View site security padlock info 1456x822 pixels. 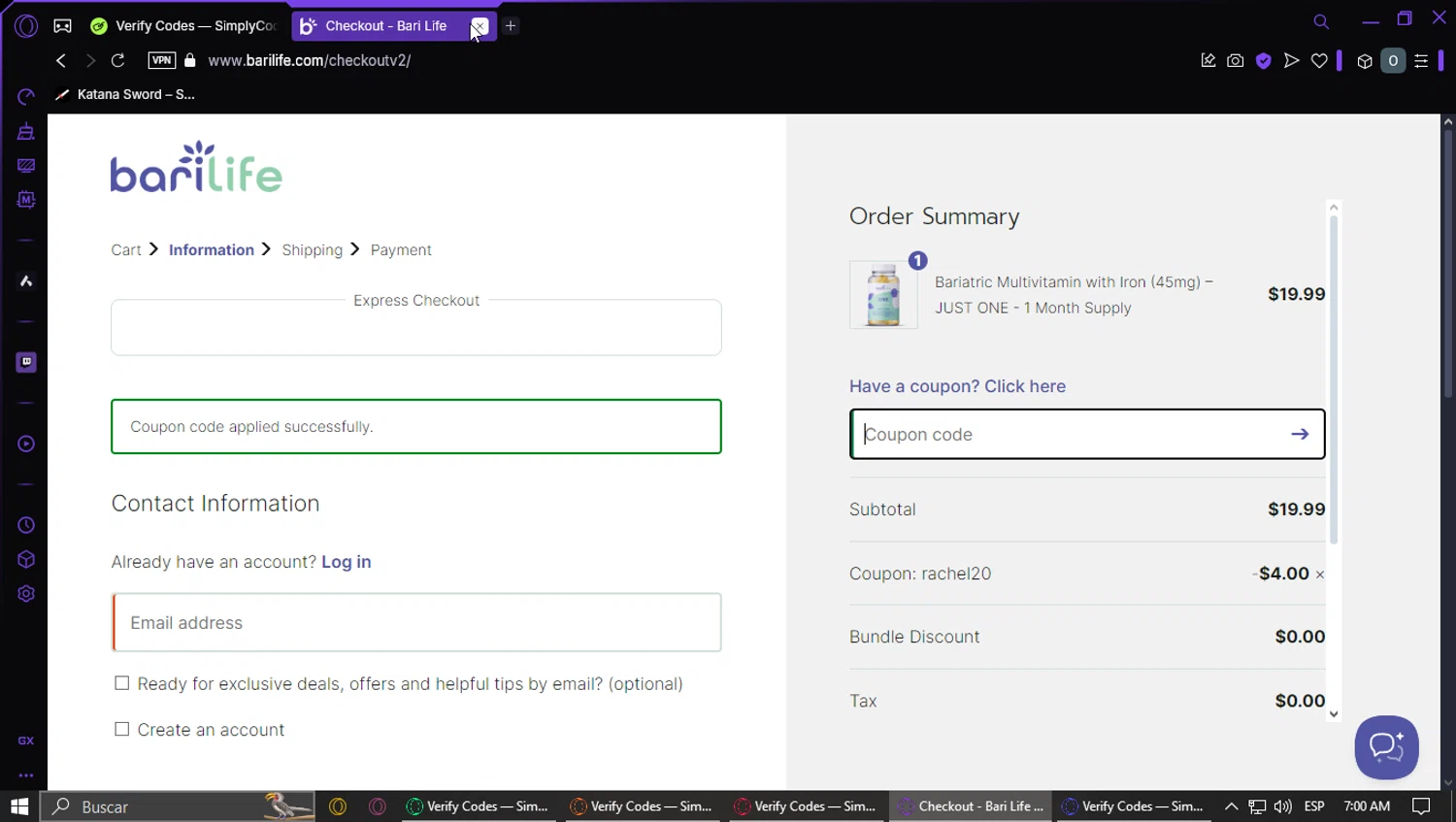[x=190, y=60]
